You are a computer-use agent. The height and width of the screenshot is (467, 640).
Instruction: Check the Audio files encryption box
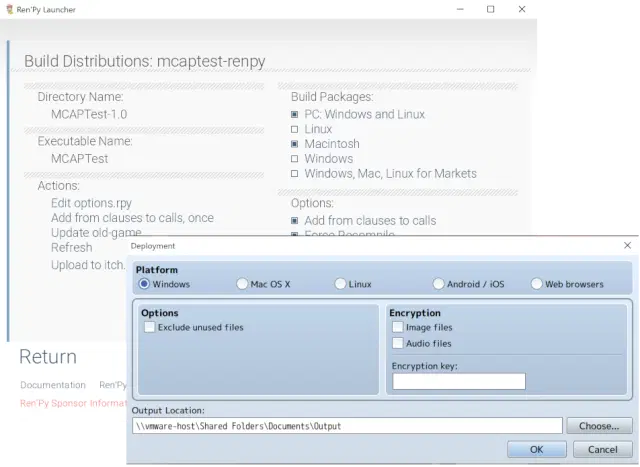point(398,343)
